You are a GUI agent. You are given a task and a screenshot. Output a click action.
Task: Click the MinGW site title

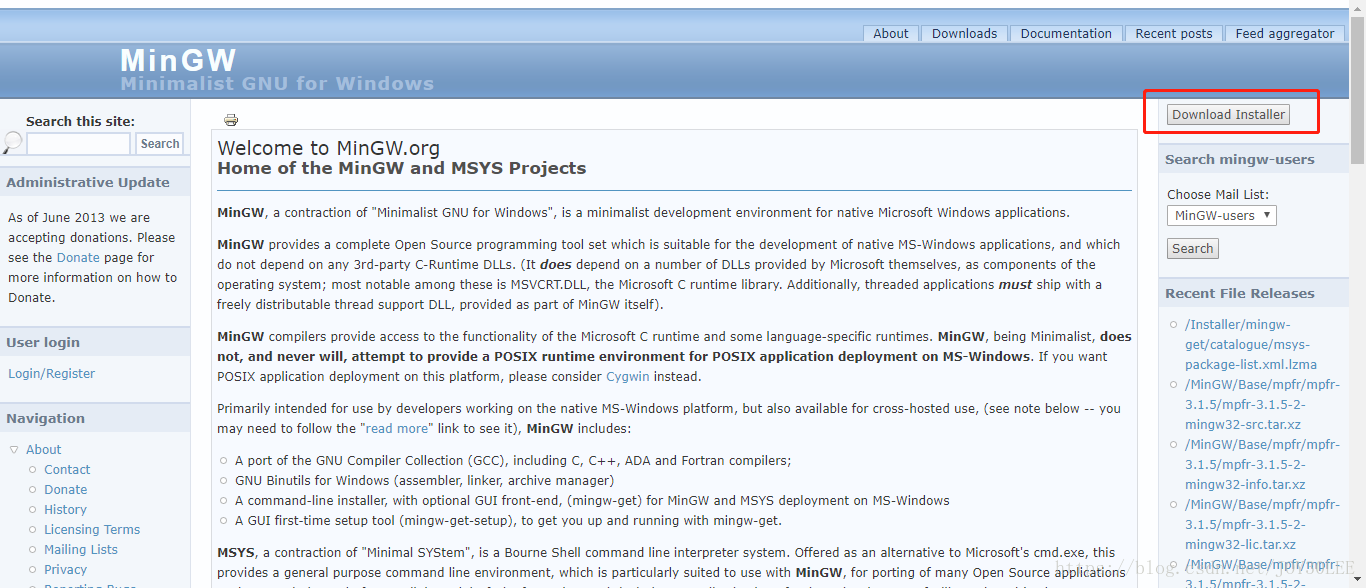(178, 60)
